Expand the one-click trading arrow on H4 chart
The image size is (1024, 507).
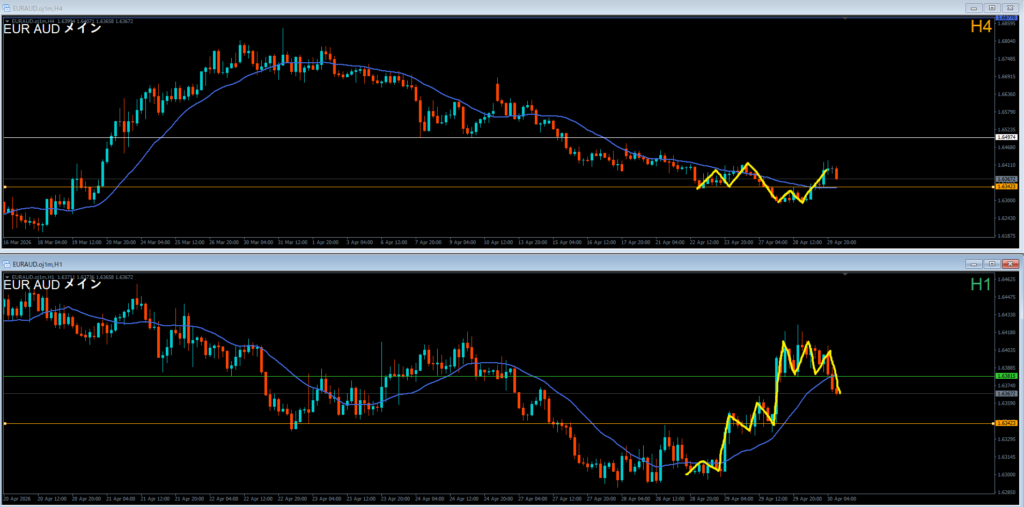pyautogui.click(x=7, y=19)
